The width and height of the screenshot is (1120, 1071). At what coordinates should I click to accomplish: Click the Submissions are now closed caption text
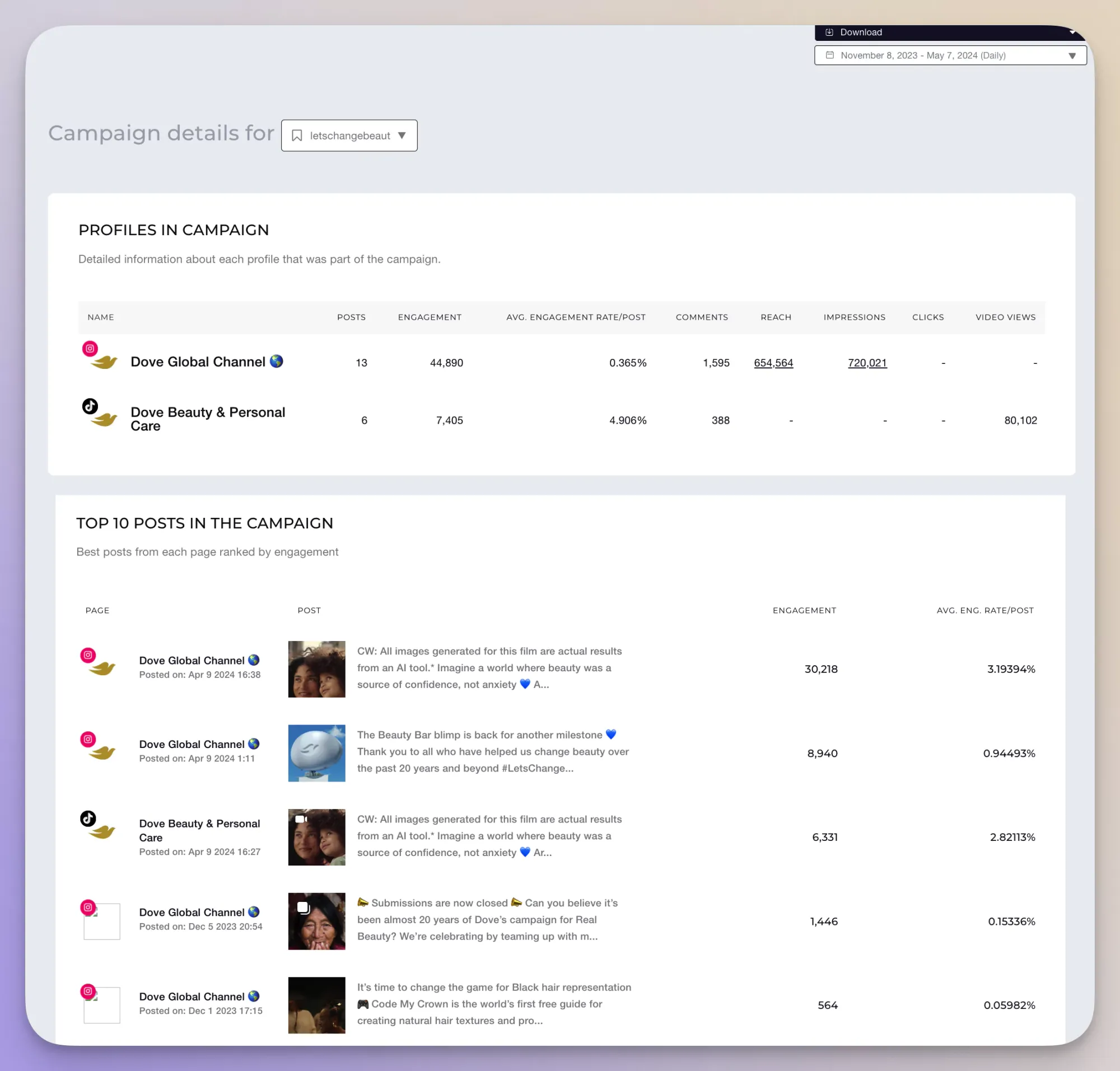coord(487,919)
